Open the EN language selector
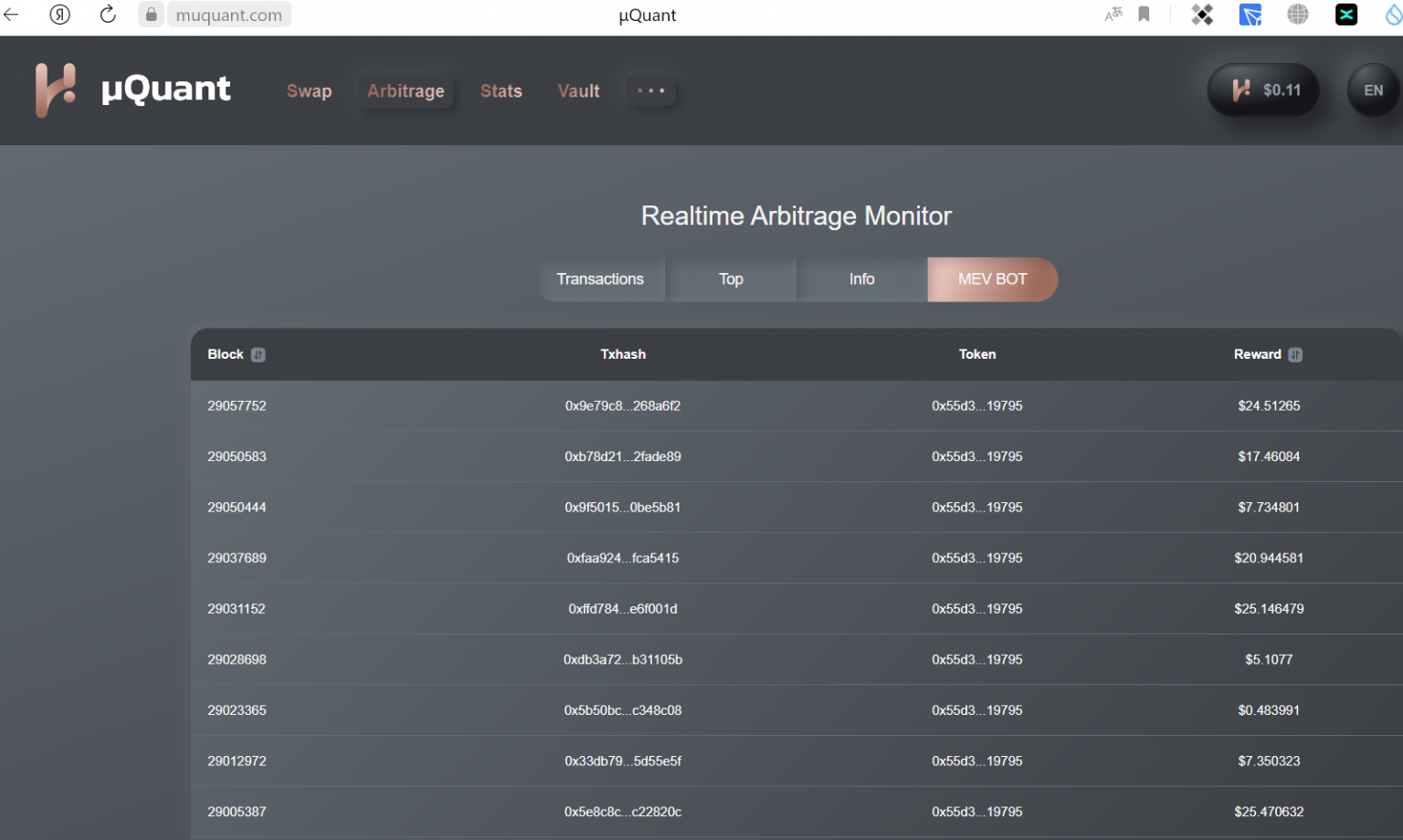Viewport: 1403px width, 840px height. point(1373,89)
